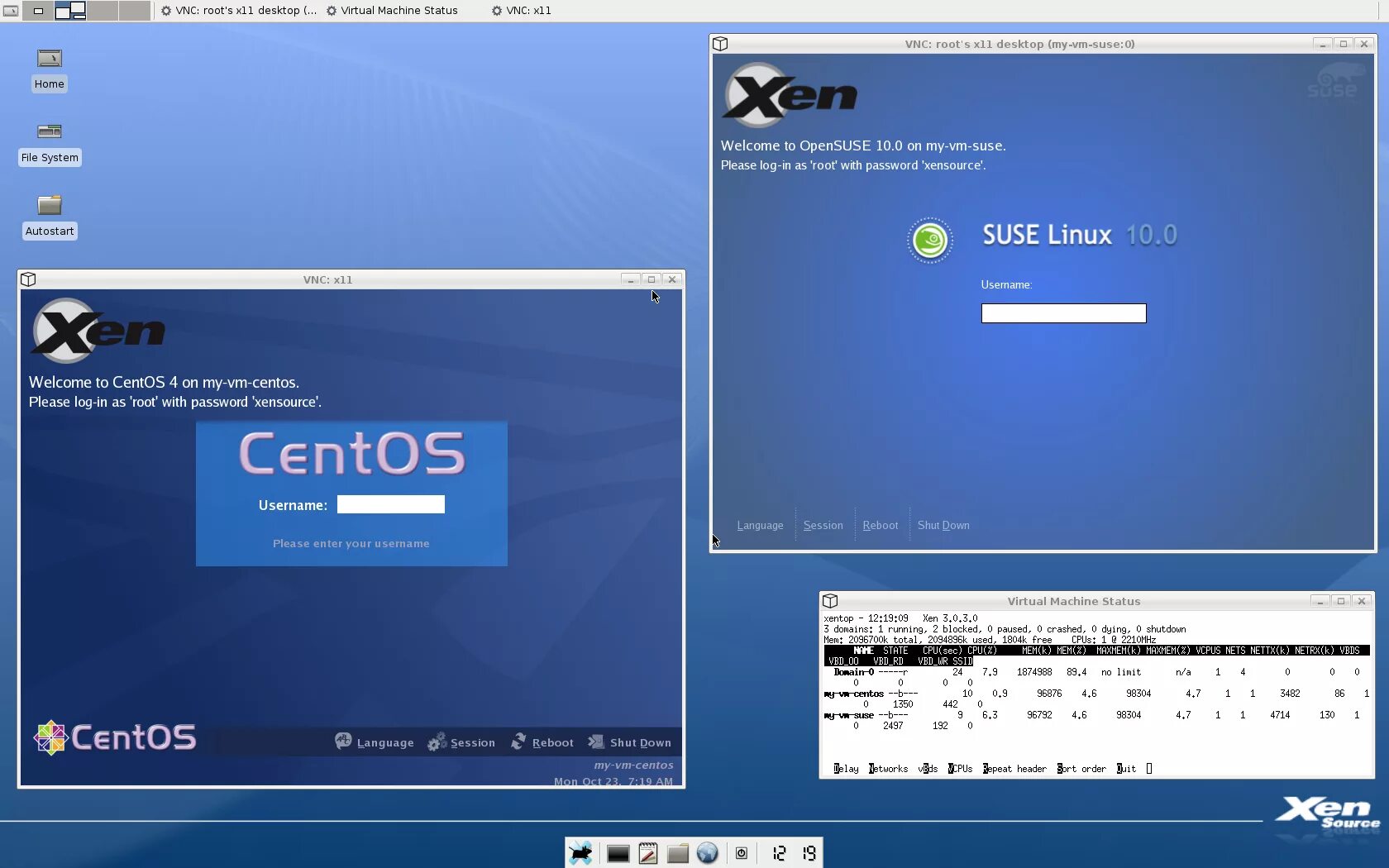Click the vBds option in xentop
Screen dimensions: 1389x868
click(x=928, y=769)
